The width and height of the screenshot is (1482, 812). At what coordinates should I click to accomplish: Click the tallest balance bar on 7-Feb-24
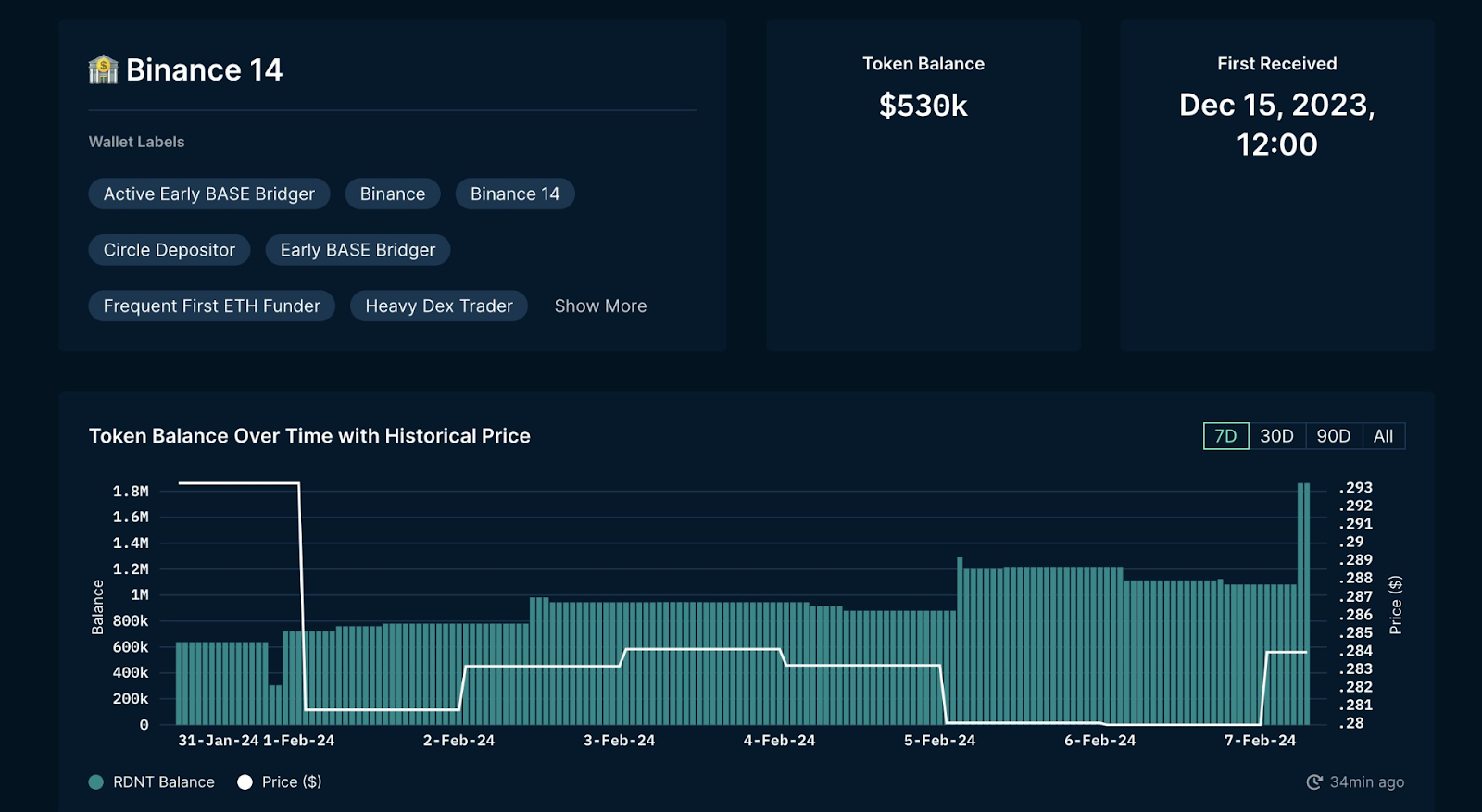pyautogui.click(x=1303, y=604)
